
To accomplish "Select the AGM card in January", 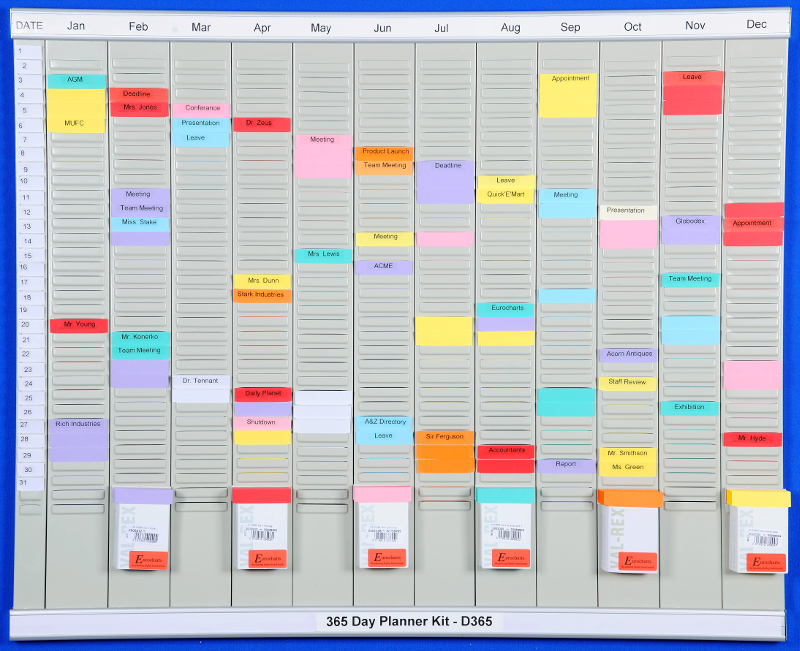I will (76, 80).
